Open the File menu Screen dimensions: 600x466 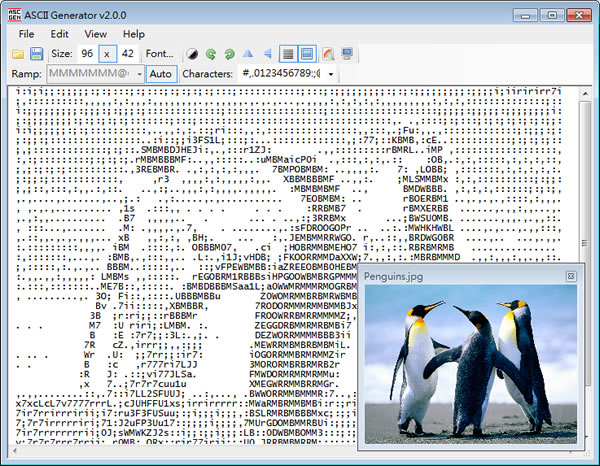click(x=26, y=33)
